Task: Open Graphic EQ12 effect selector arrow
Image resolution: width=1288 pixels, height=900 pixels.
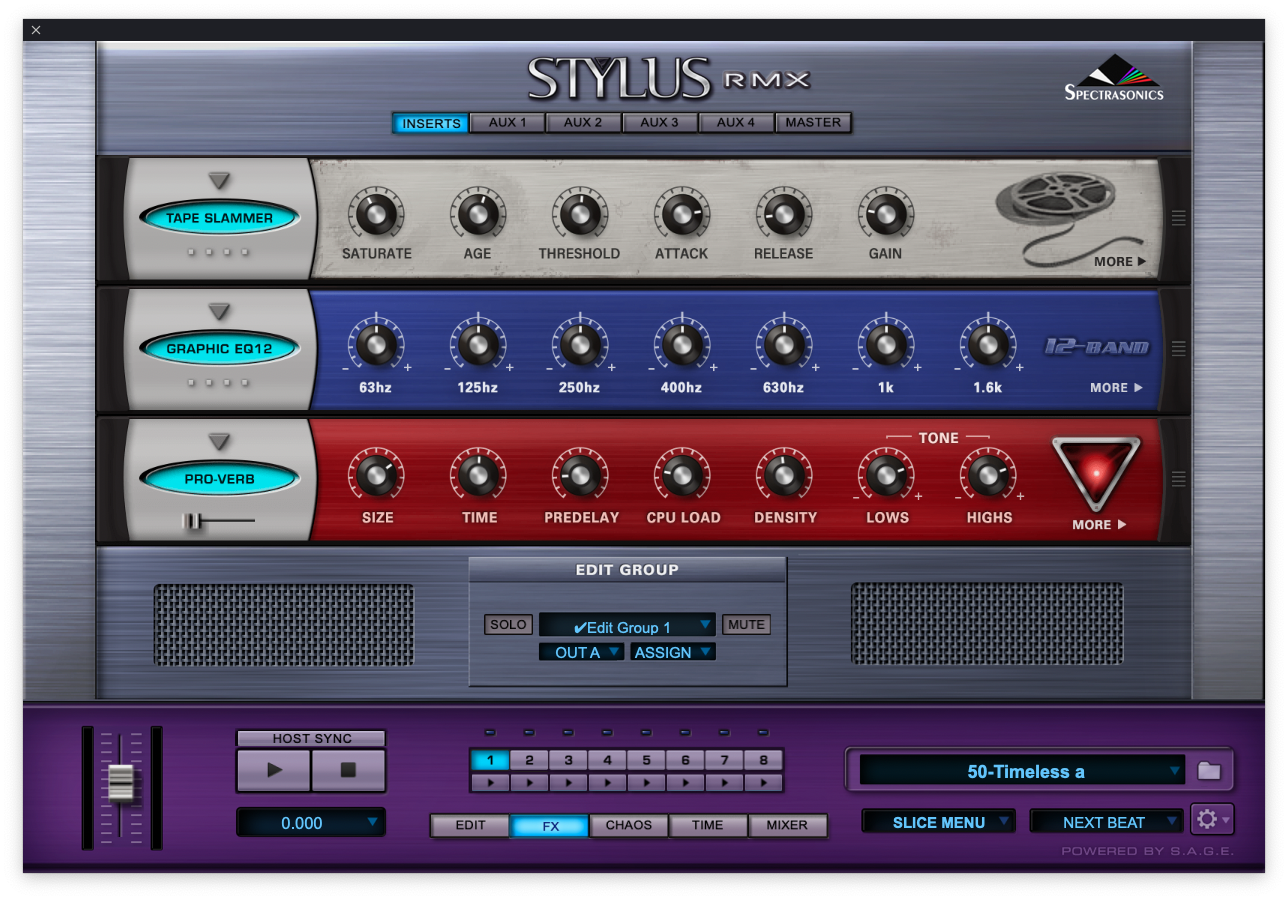Action: [x=219, y=311]
